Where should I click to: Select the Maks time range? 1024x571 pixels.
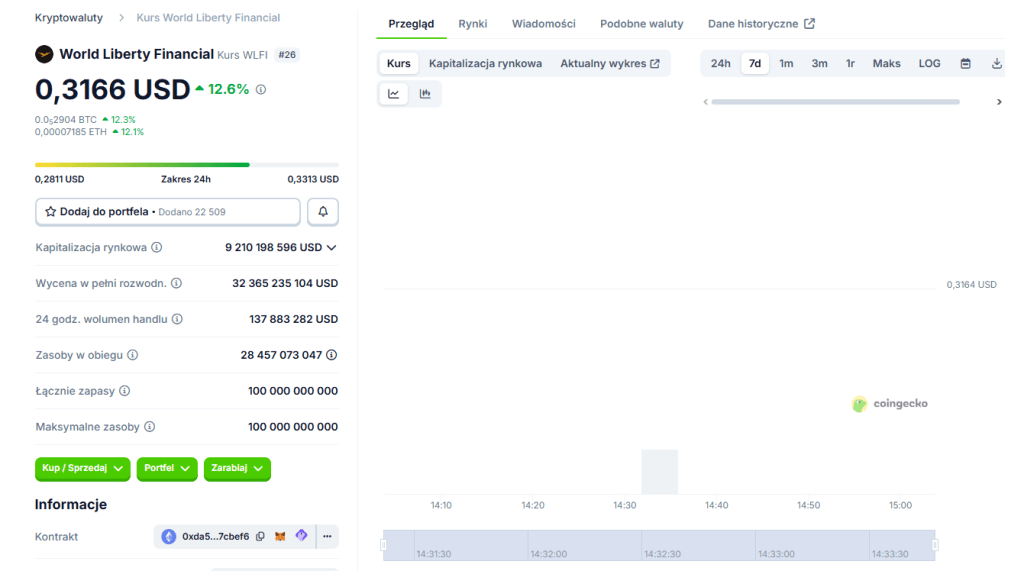point(886,63)
